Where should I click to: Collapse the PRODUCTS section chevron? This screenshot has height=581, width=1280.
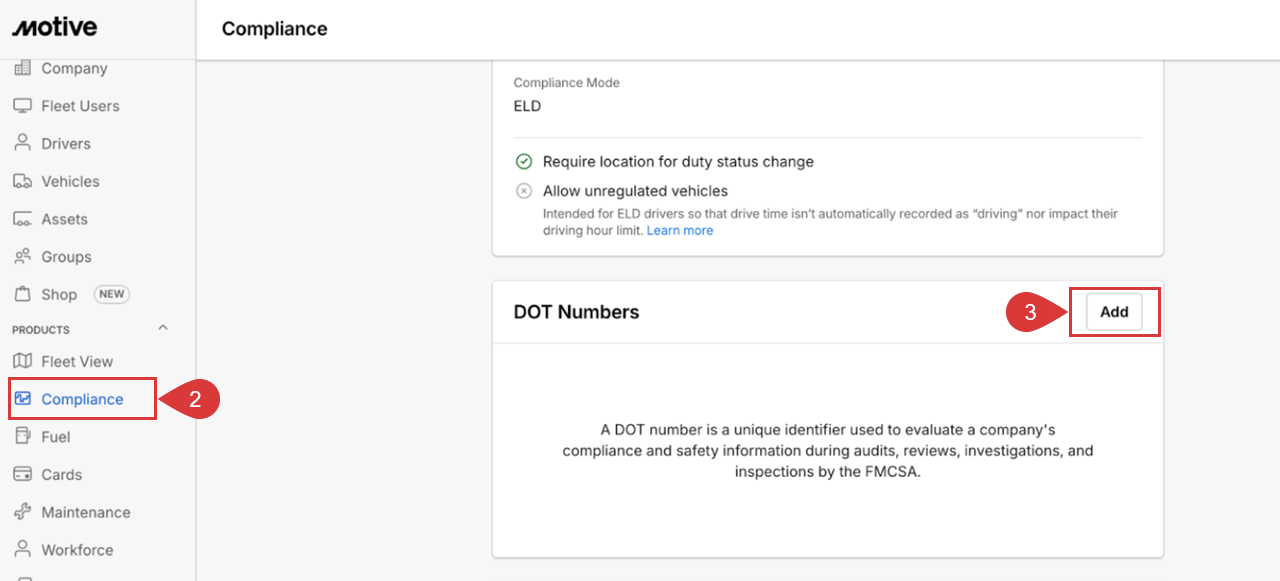(x=164, y=328)
